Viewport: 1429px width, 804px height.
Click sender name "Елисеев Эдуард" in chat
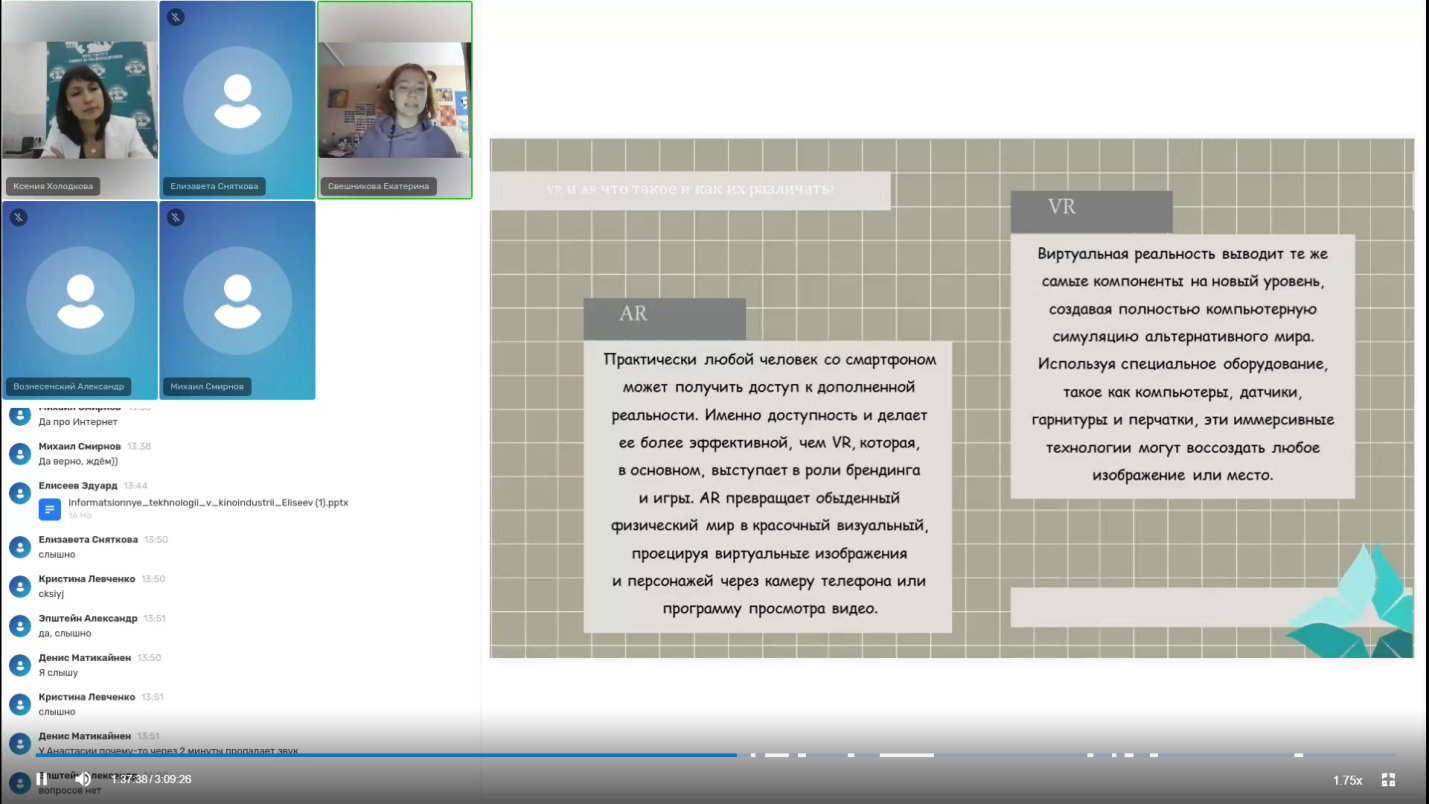[78, 486]
